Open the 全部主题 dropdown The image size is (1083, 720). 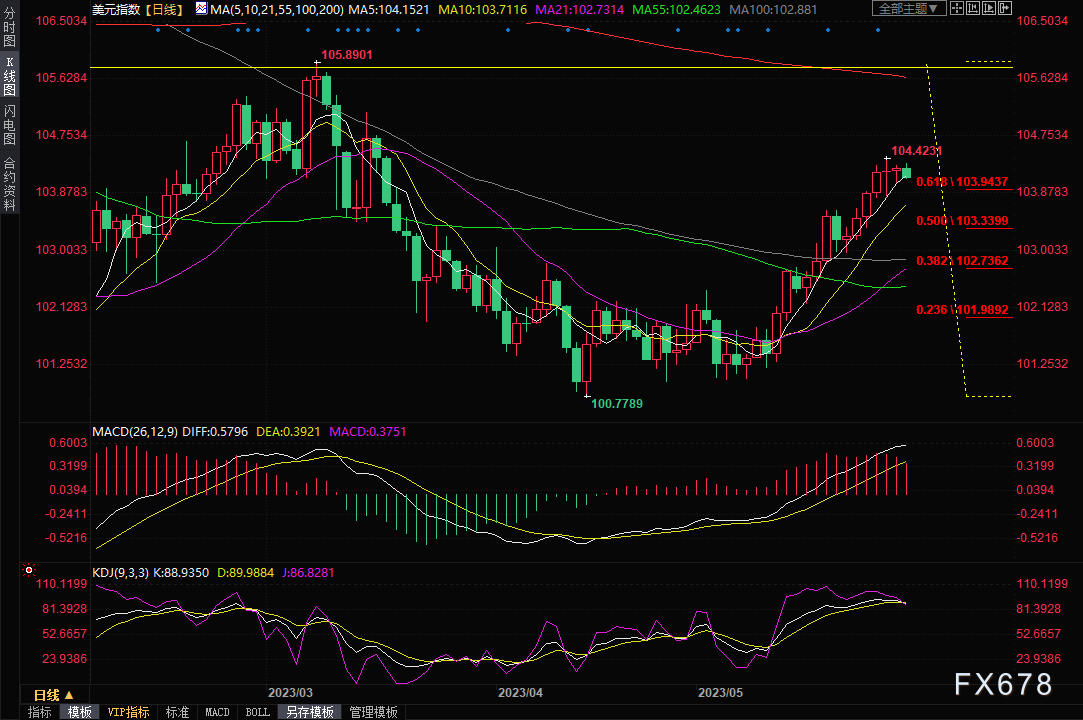(909, 9)
